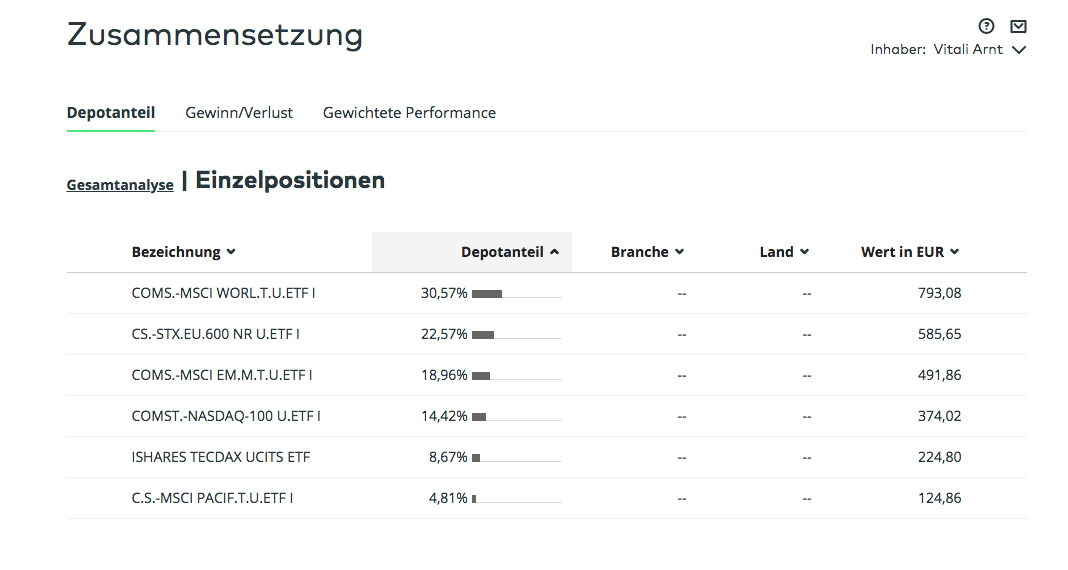
Task: Open the mail envelope icon
Action: coord(1018,27)
